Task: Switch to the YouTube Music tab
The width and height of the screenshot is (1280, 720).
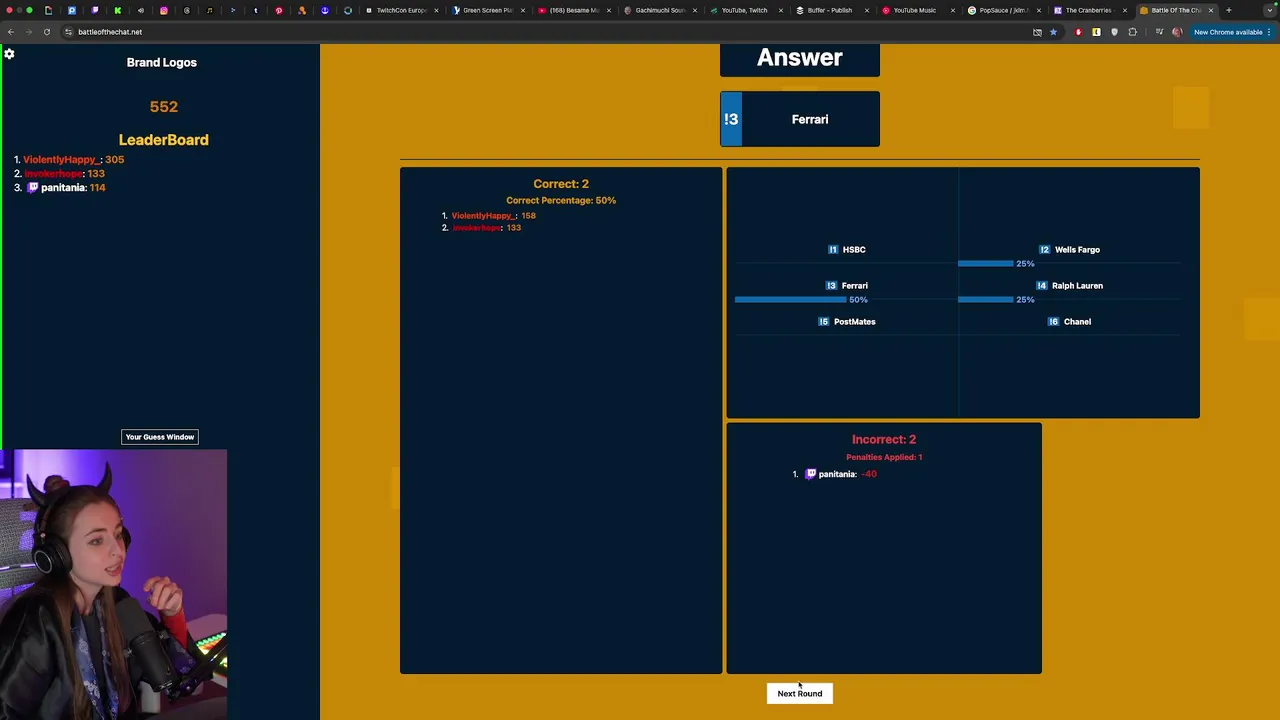Action: coord(918,10)
